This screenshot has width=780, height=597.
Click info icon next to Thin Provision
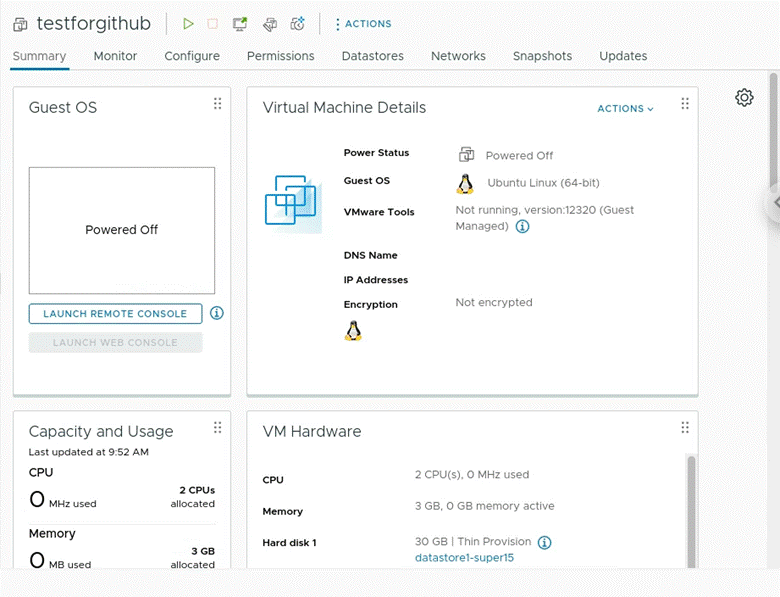[x=545, y=542]
